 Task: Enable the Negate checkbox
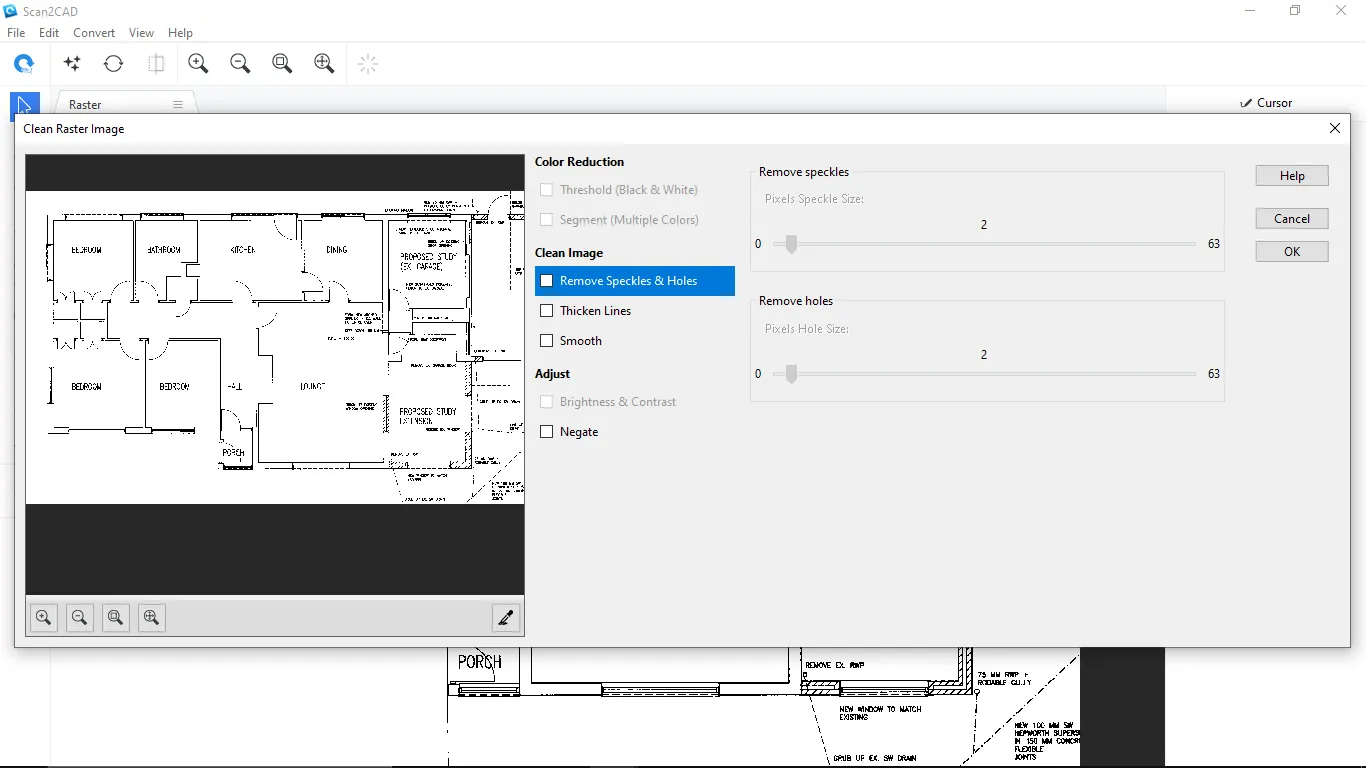[547, 432]
